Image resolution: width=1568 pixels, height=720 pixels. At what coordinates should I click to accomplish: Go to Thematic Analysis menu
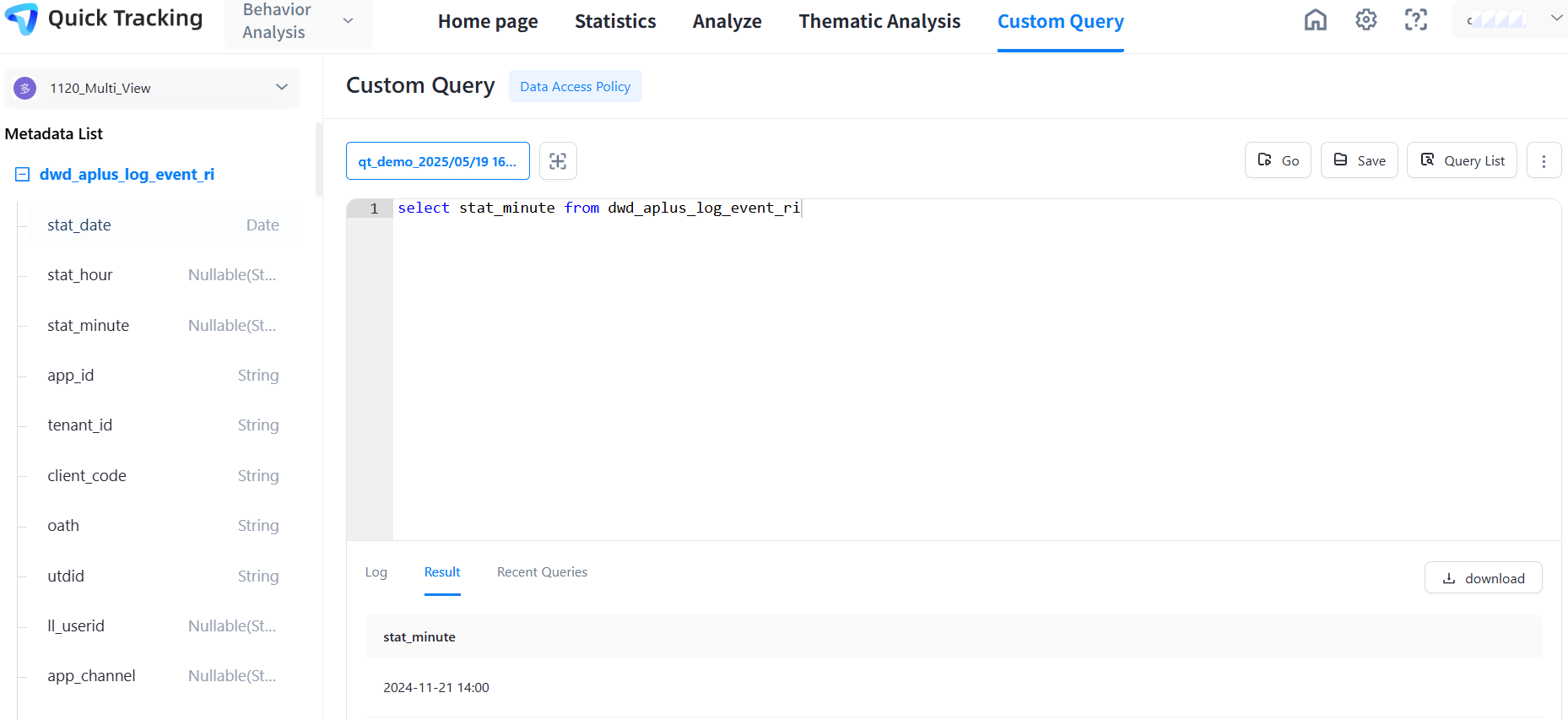879,22
